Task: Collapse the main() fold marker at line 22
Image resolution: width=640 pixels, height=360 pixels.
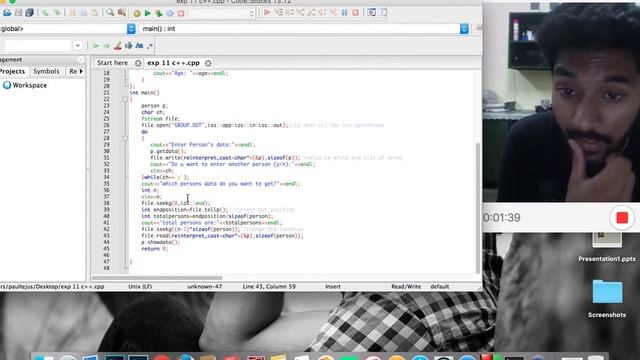Action: pyautogui.click(x=125, y=99)
